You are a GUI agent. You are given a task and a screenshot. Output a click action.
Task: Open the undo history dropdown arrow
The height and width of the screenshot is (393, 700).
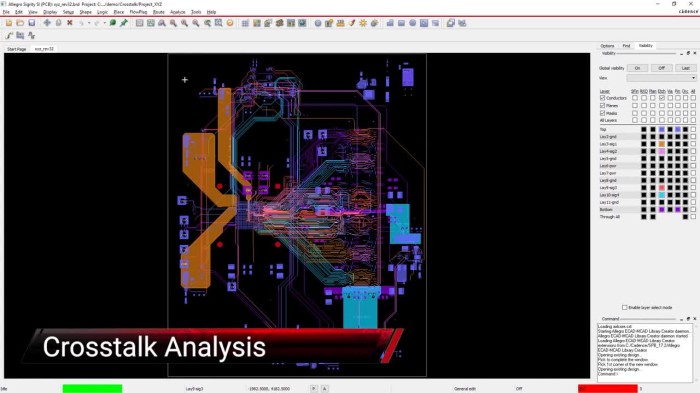pyautogui.click(x=89, y=23)
